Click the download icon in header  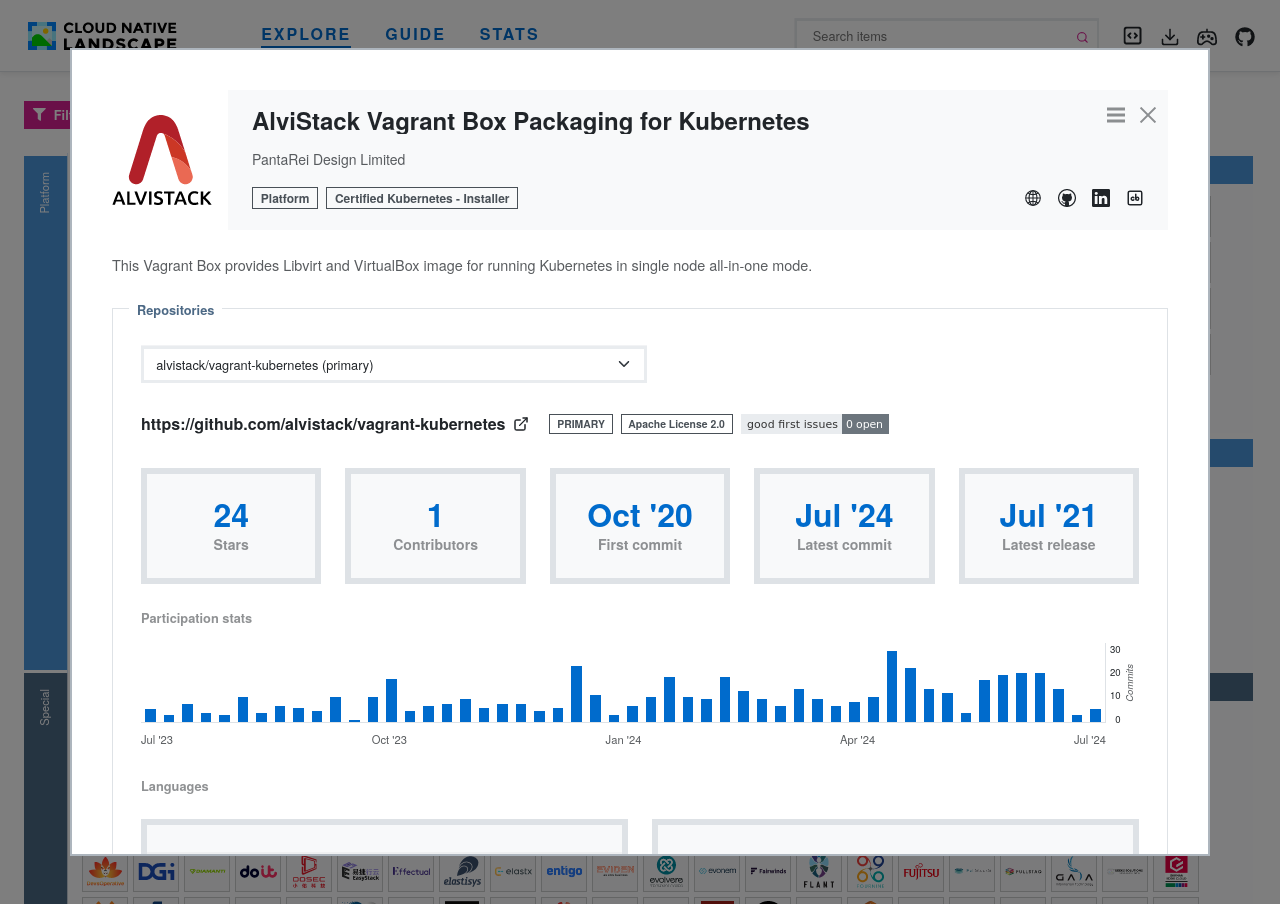pyautogui.click(x=1170, y=37)
